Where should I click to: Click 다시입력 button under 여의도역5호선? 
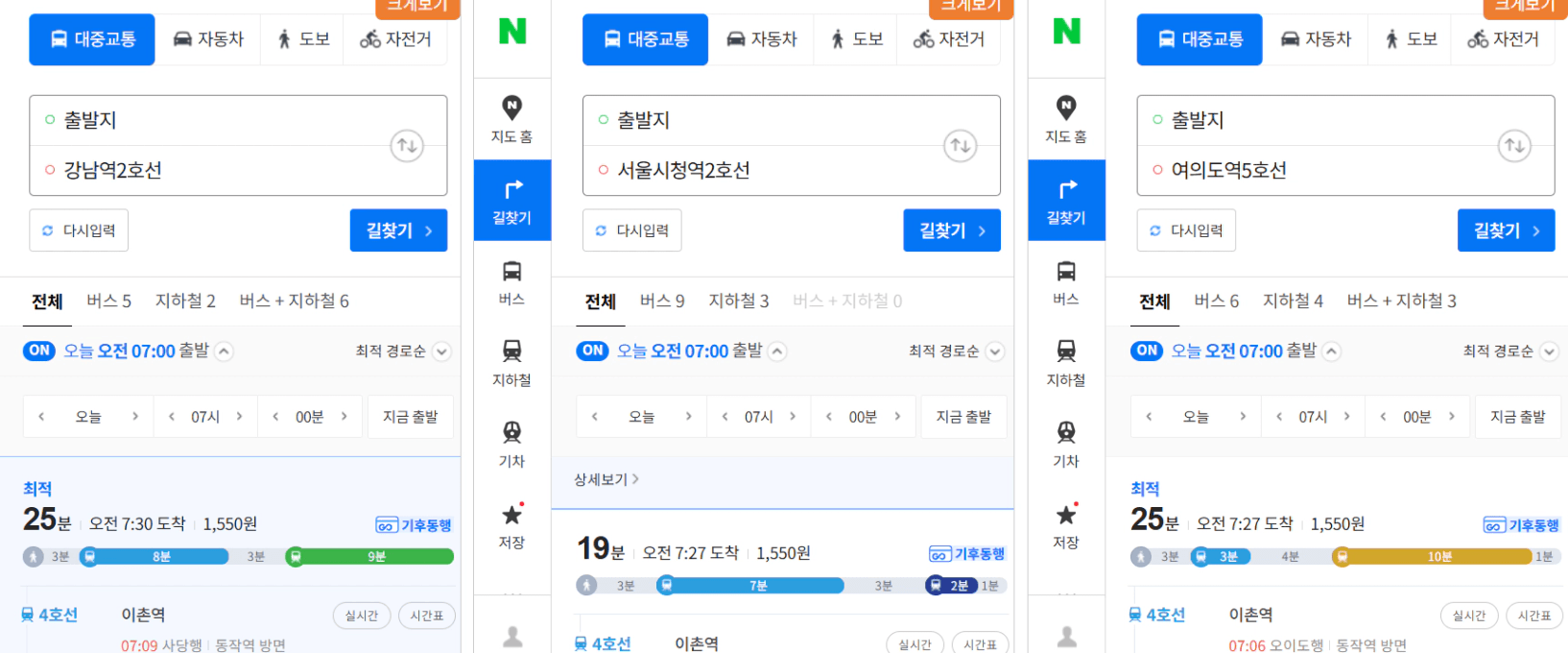pyautogui.click(x=1186, y=230)
